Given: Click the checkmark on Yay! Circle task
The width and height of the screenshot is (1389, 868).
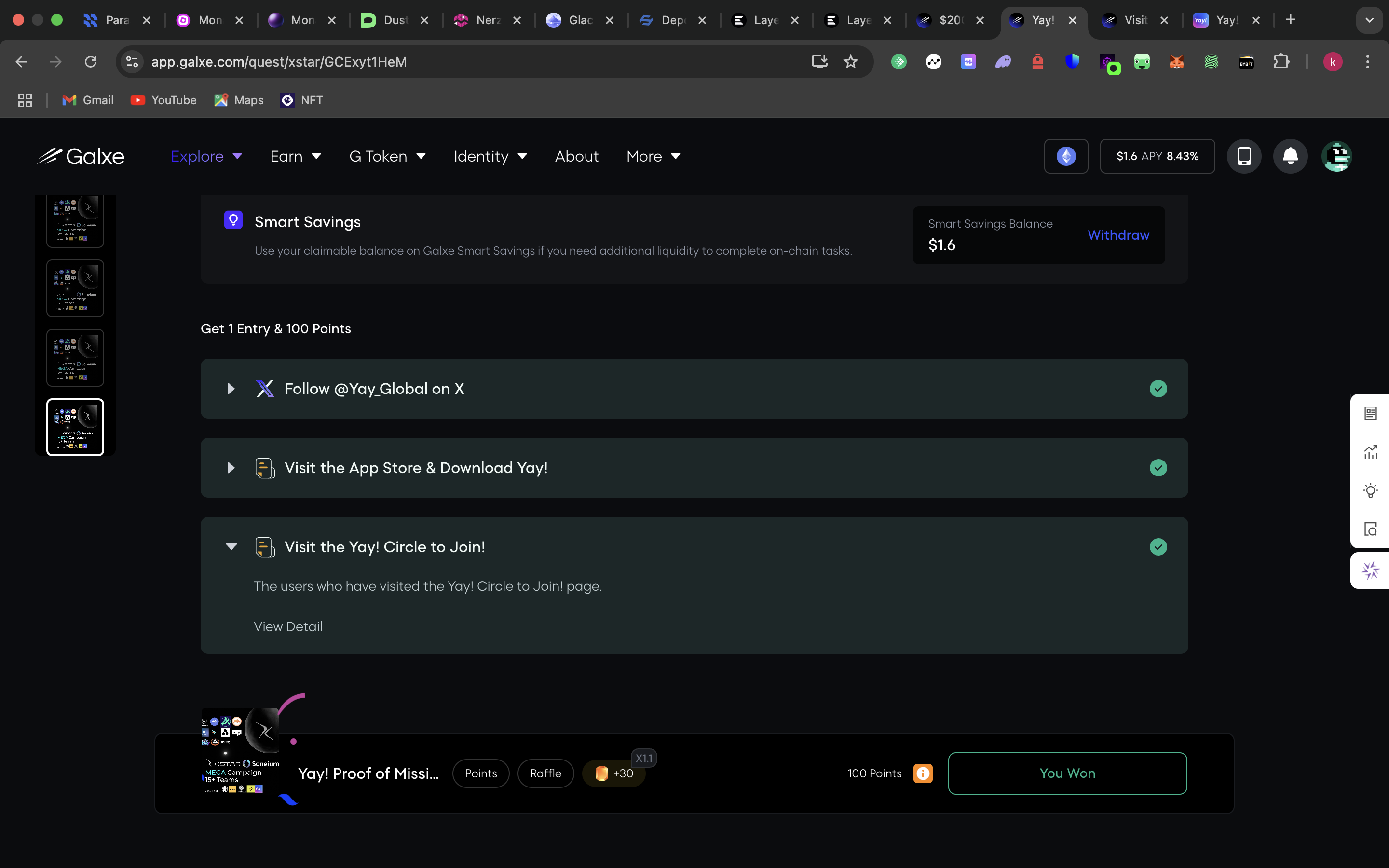Looking at the screenshot, I should [1159, 546].
